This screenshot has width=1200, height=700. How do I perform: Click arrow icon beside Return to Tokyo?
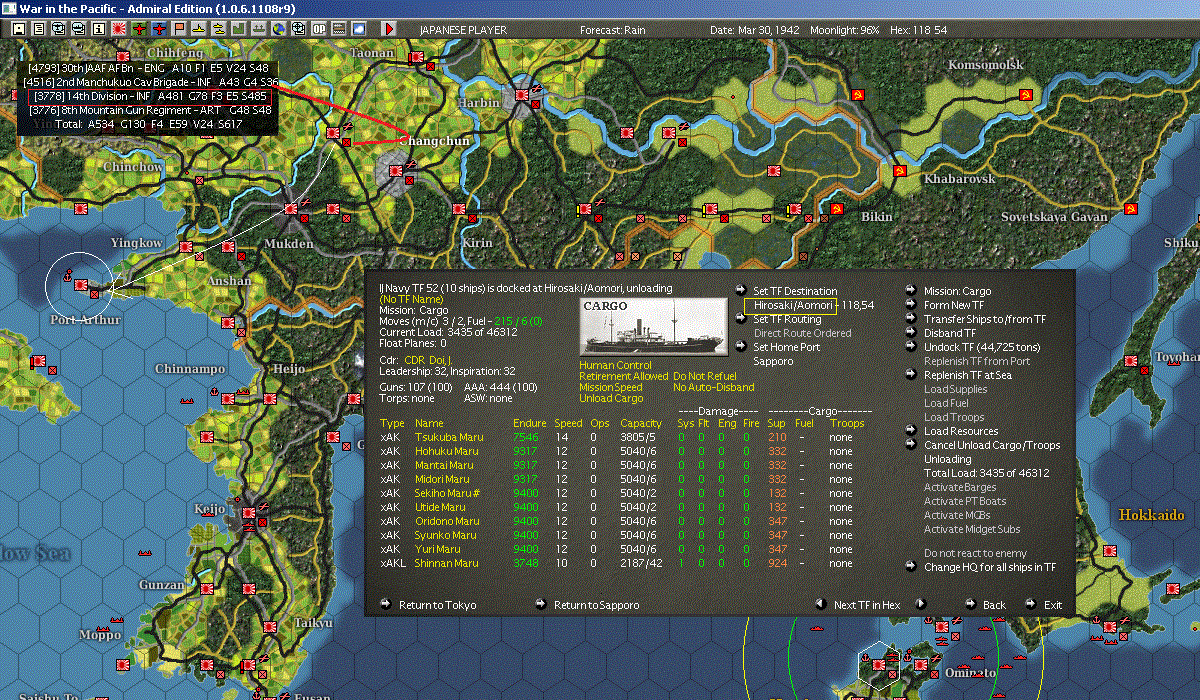[x=386, y=605]
